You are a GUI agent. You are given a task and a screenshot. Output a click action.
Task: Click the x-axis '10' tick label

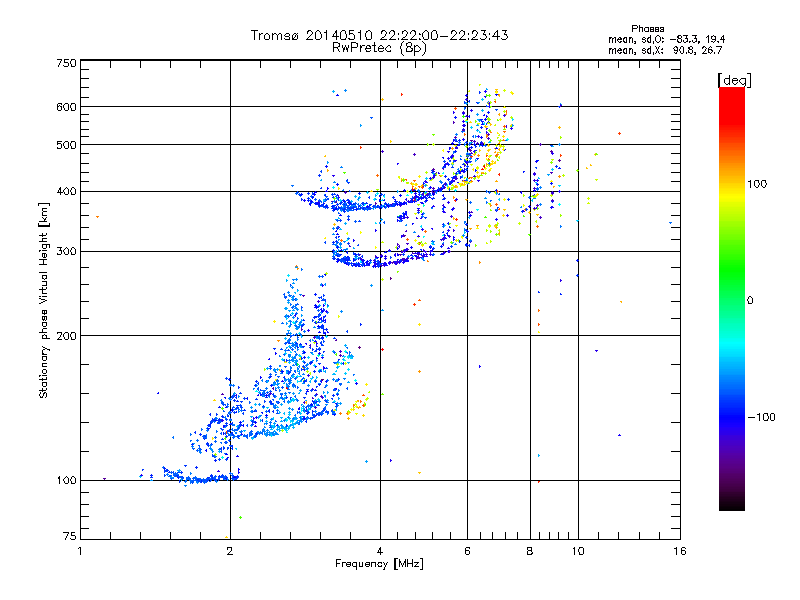[x=578, y=551]
